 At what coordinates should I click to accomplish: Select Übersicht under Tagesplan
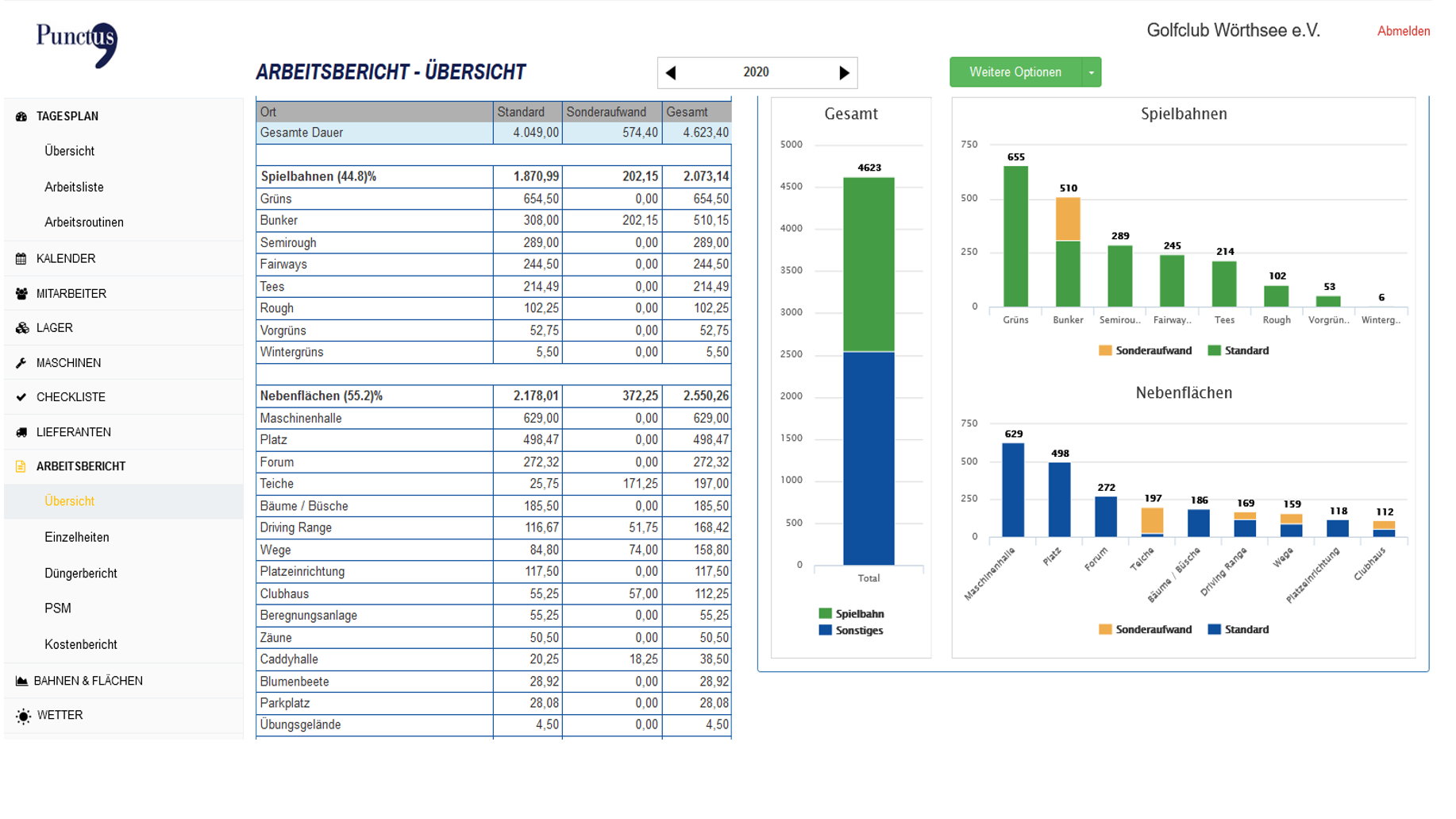(70, 151)
